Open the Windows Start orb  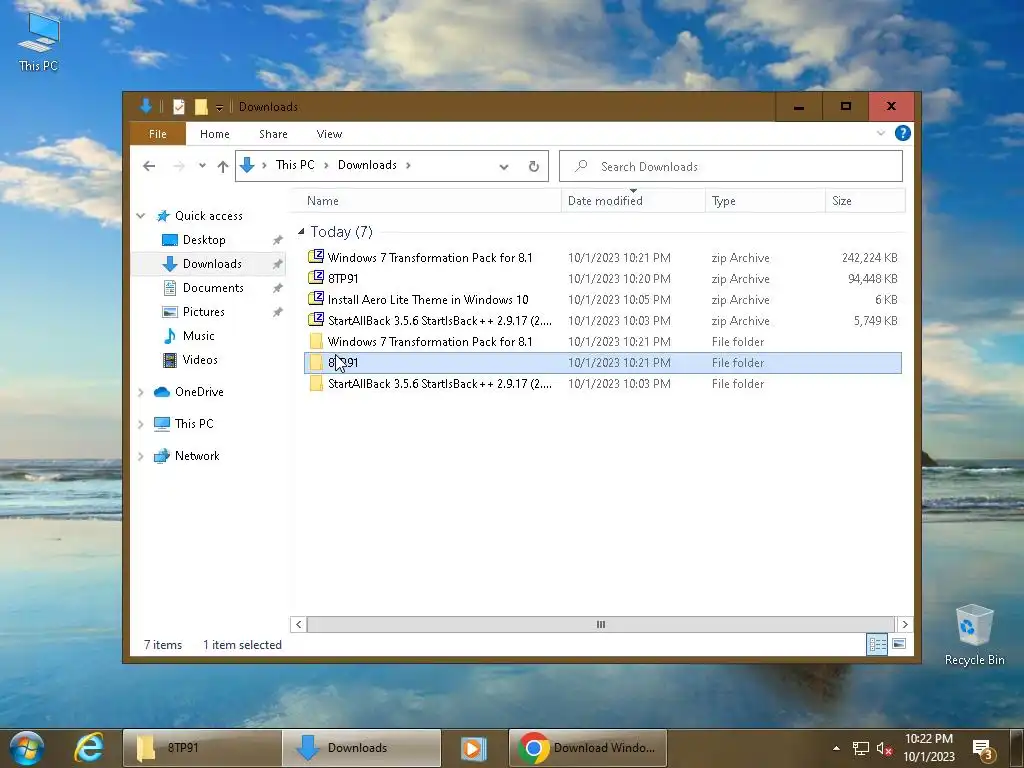click(x=27, y=748)
